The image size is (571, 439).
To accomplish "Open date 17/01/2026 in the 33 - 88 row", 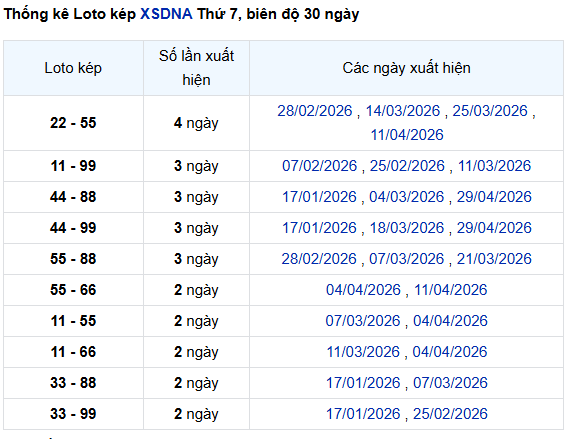I will point(363,383).
